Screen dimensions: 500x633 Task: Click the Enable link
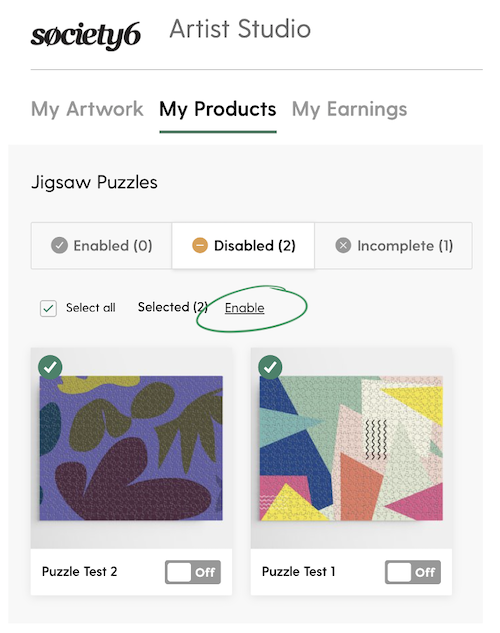coord(245,308)
